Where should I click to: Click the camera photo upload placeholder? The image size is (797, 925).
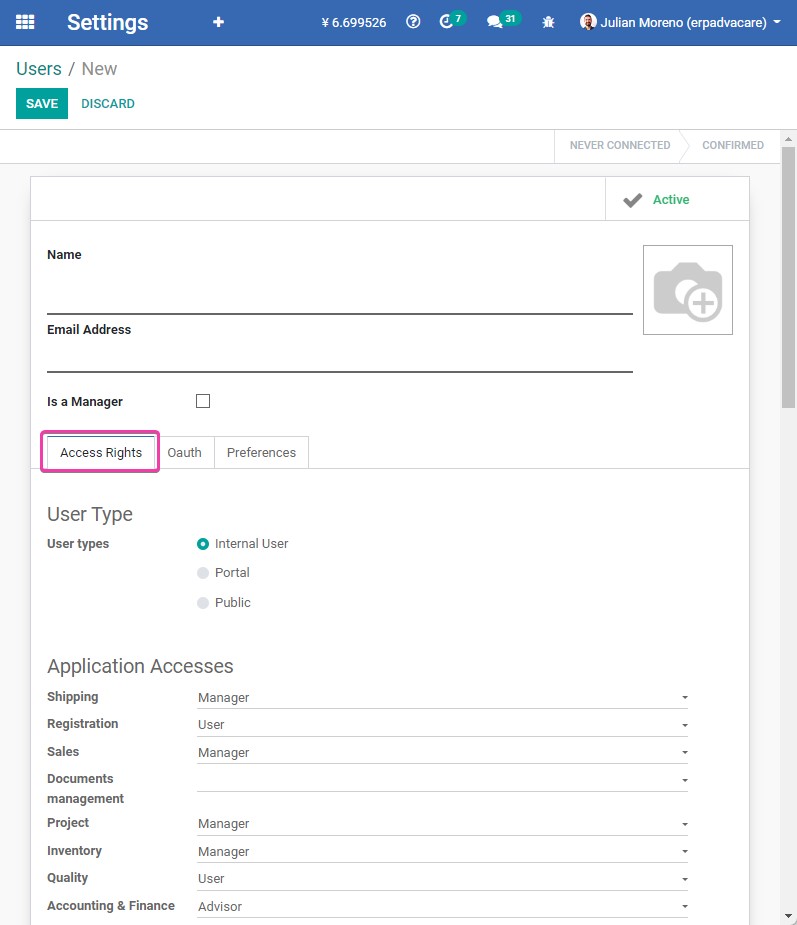pyautogui.click(x=688, y=290)
